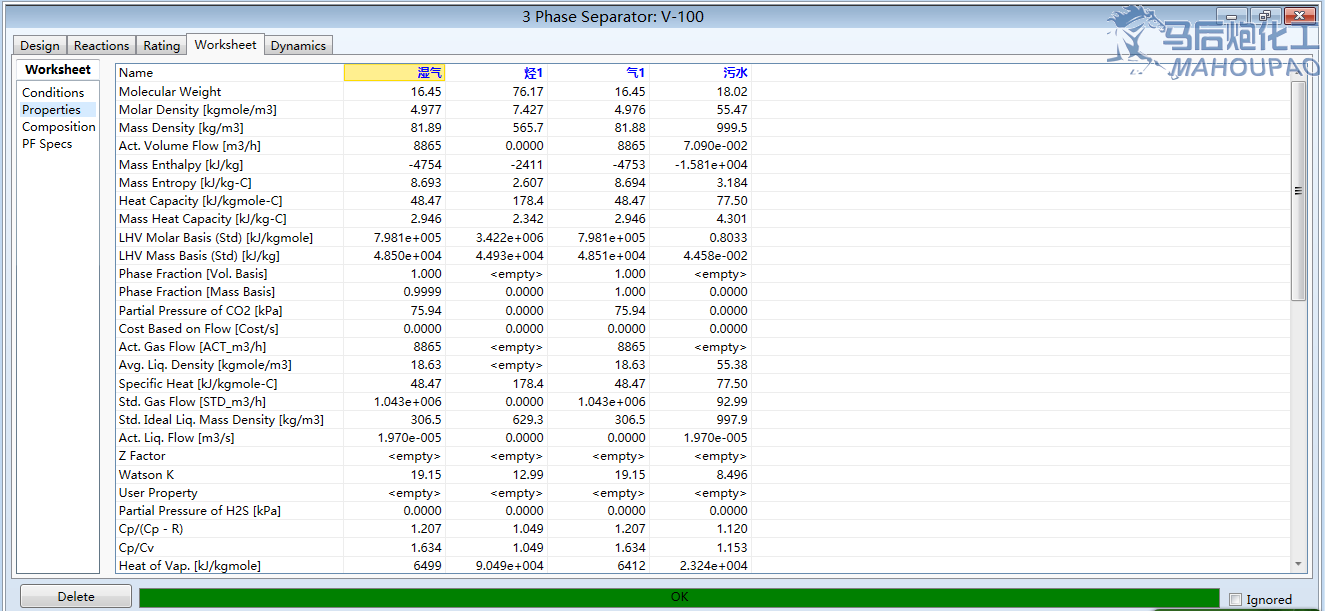Select the 湿气 stream column header
1325x611 pixels.
[395, 73]
